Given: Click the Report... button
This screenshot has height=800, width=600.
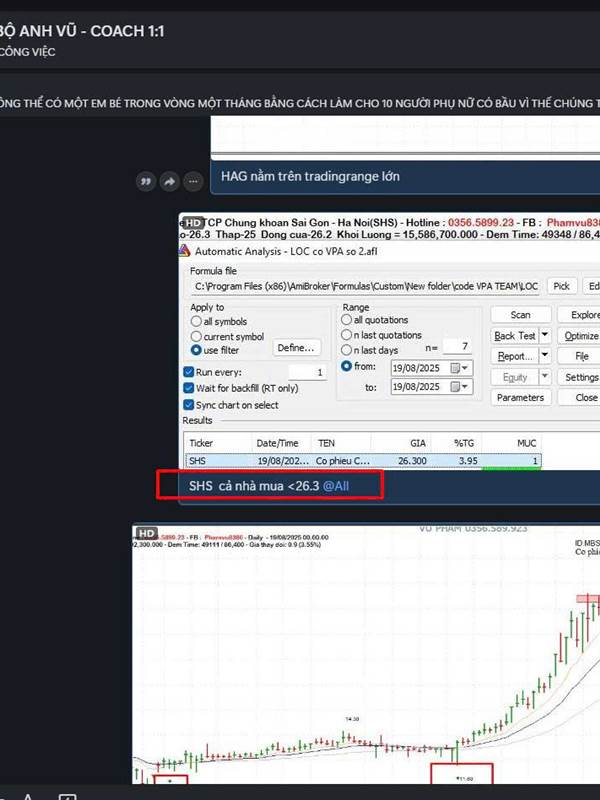Looking at the screenshot, I should [515, 356].
